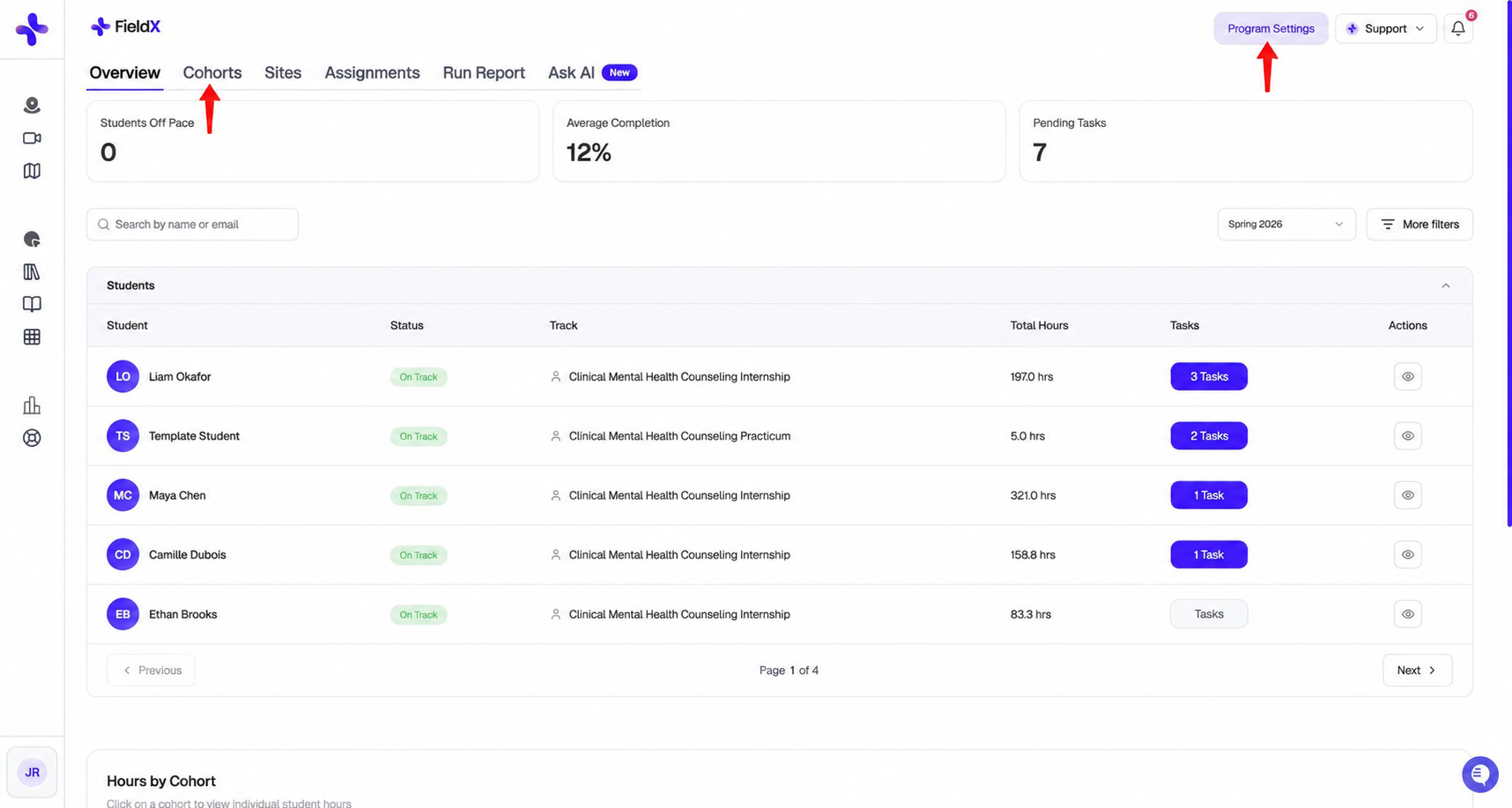This screenshot has height=808, width=1512.
Task: View Camille Dubois's details eye icon
Action: click(1407, 554)
